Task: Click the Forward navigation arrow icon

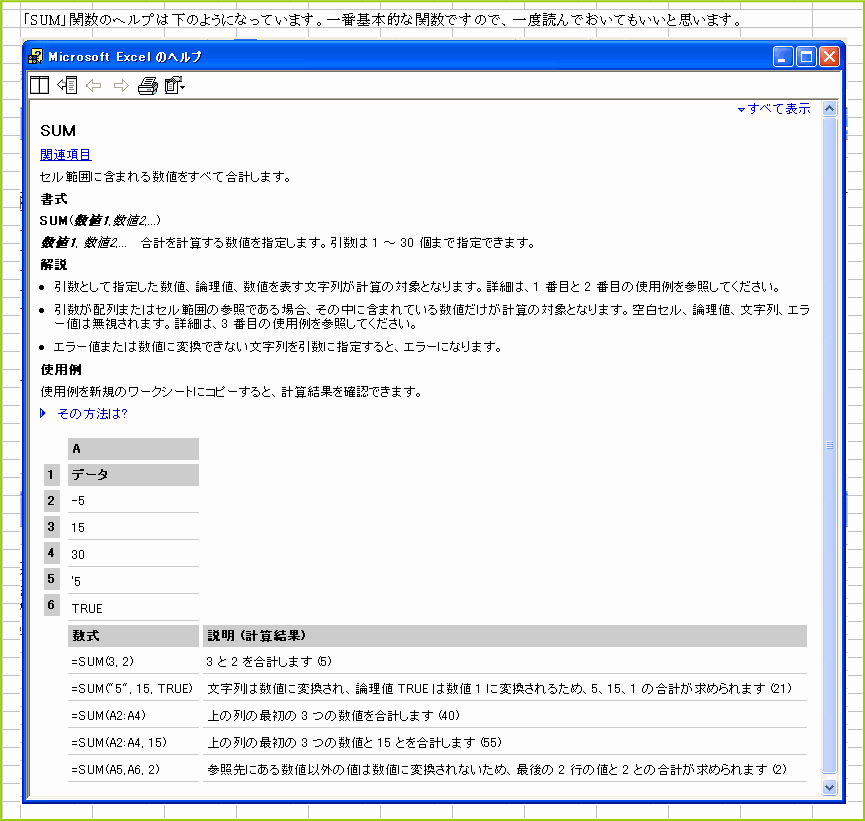Action: point(120,86)
